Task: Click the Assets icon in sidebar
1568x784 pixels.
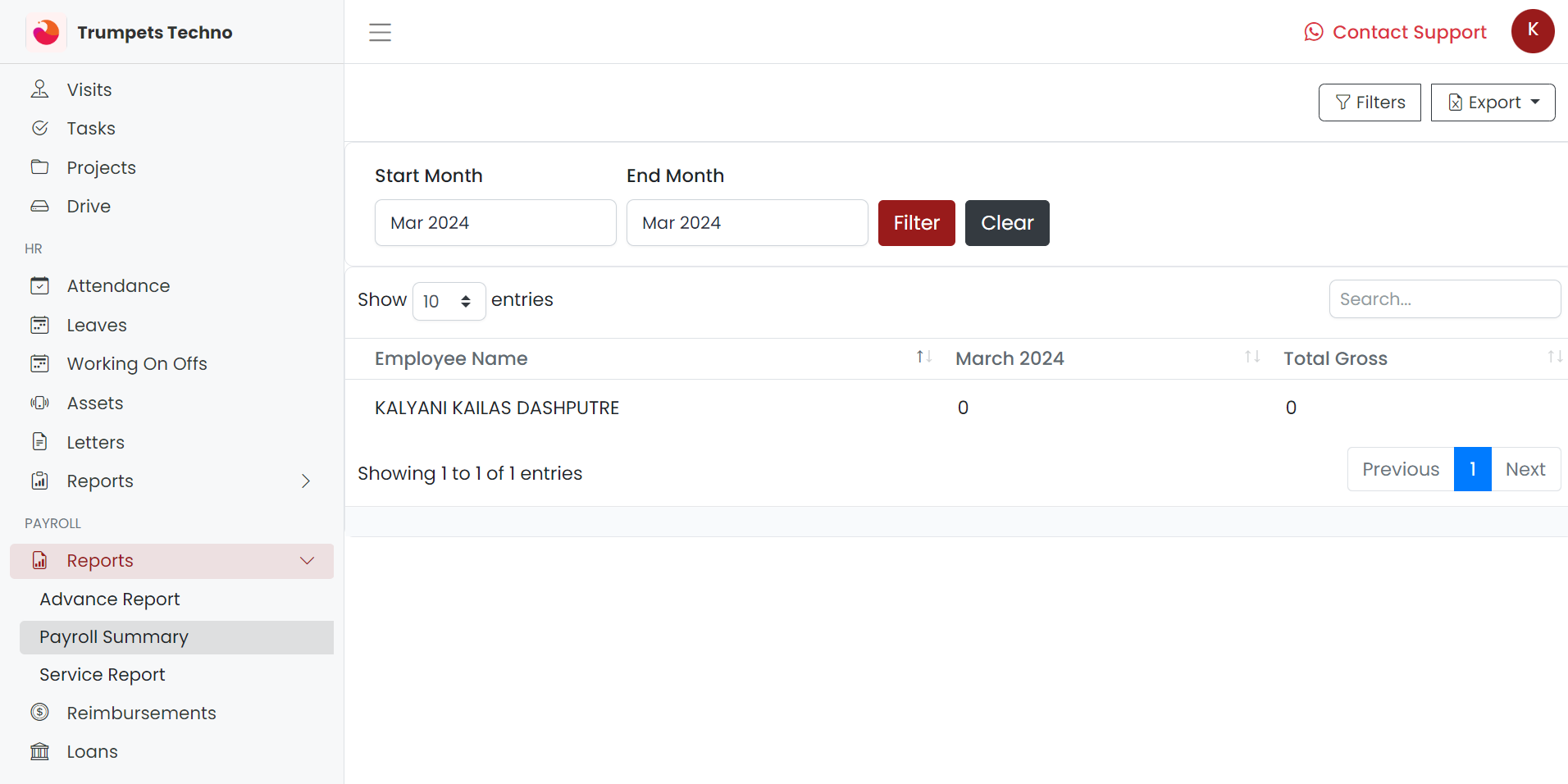Action: tap(39, 403)
